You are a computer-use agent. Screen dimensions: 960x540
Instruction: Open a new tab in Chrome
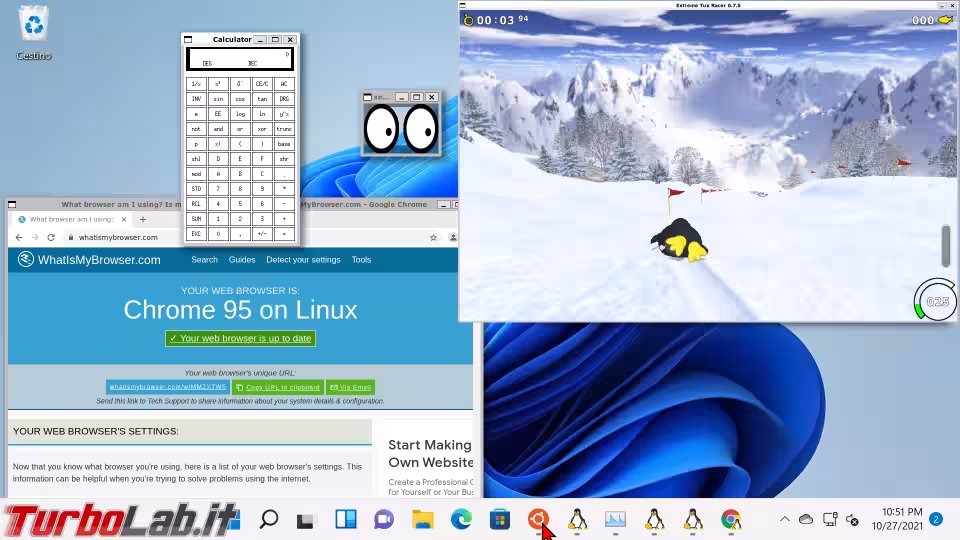pyautogui.click(x=143, y=219)
